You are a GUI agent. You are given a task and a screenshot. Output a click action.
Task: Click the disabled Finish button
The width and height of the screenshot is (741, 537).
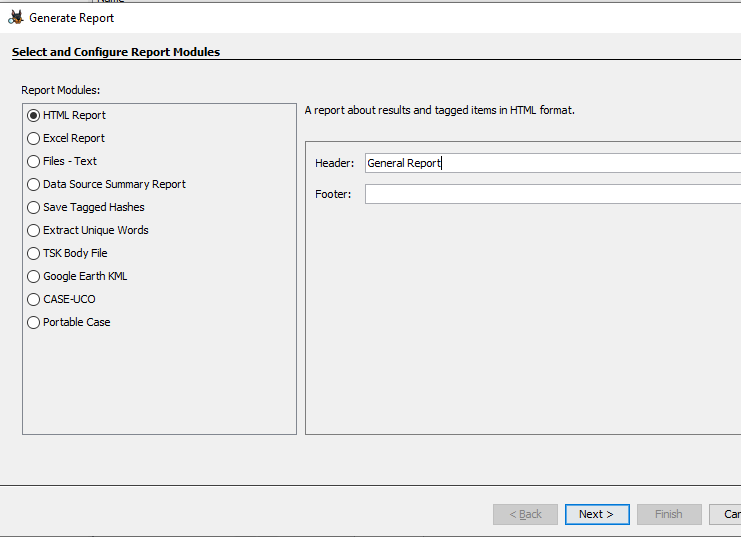click(668, 514)
